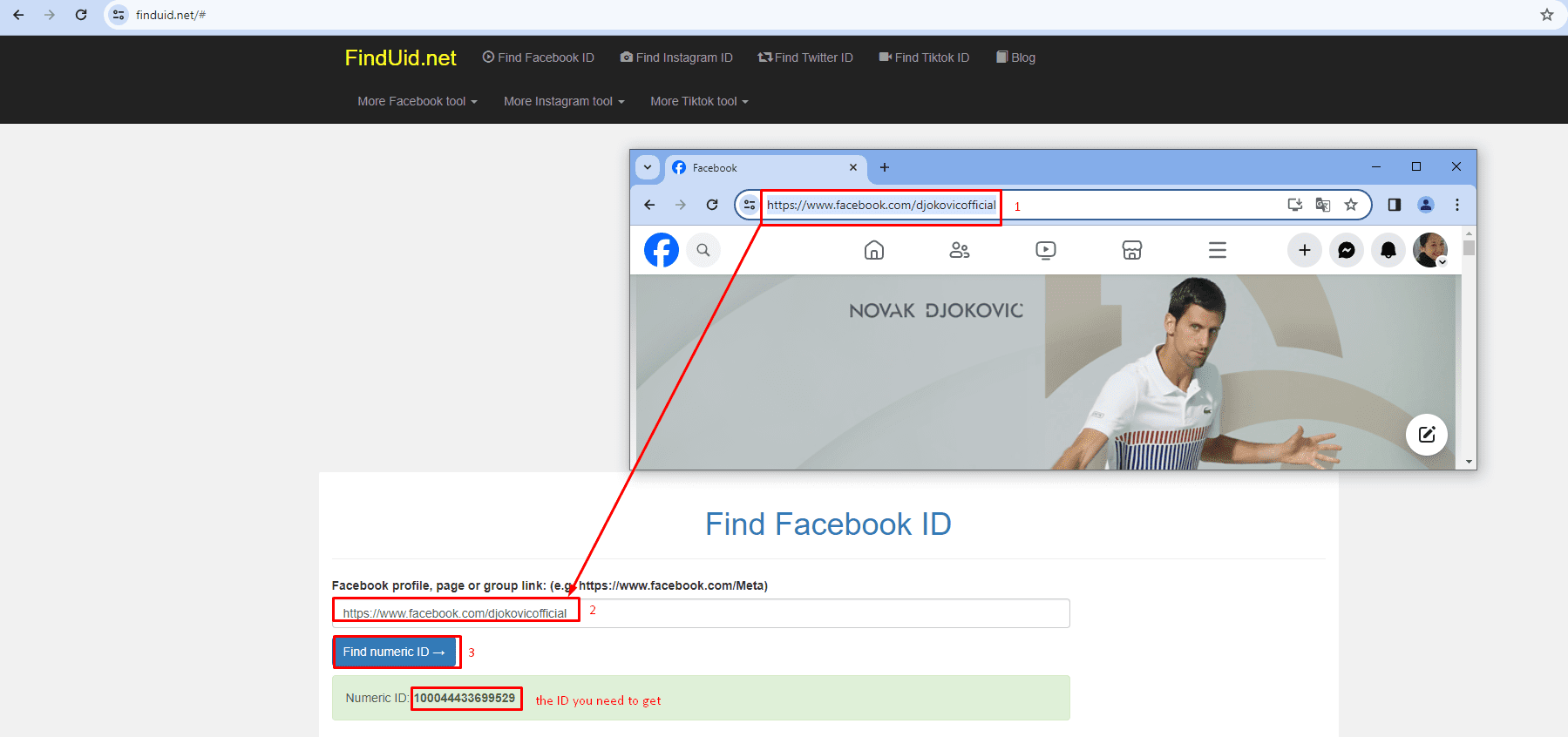Open Find Tiktok ID in navbar

coord(924,57)
